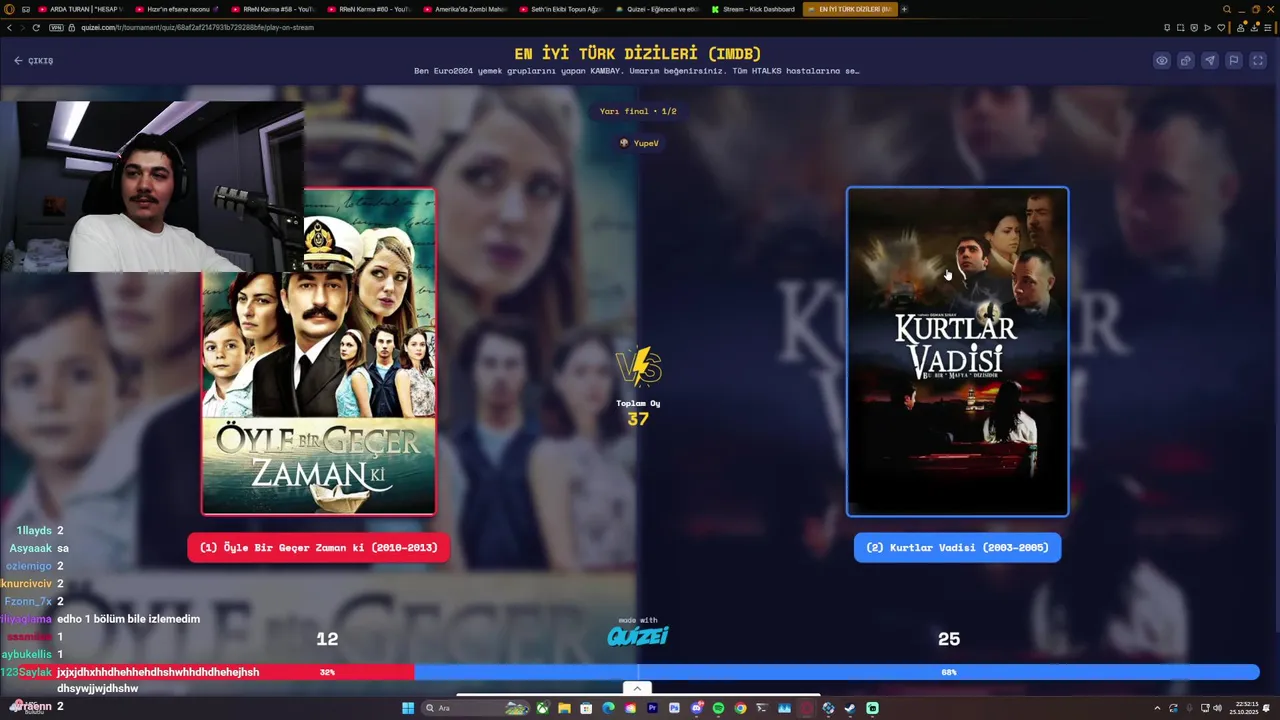Select the Kurtlar Vadisi poster
This screenshot has width=1280, height=720.
[x=957, y=351]
